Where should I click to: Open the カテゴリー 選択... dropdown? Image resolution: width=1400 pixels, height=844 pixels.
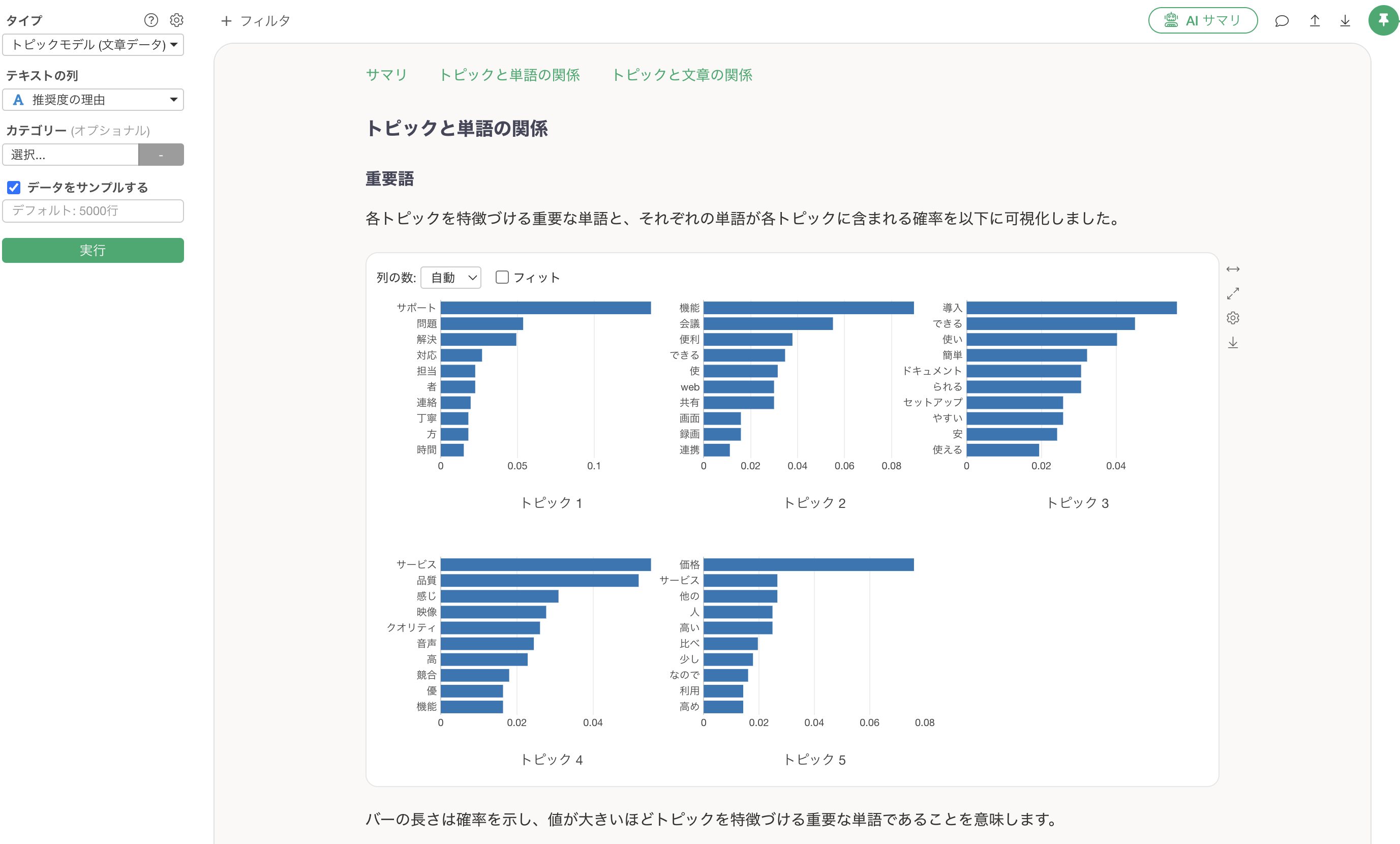pos(71,155)
